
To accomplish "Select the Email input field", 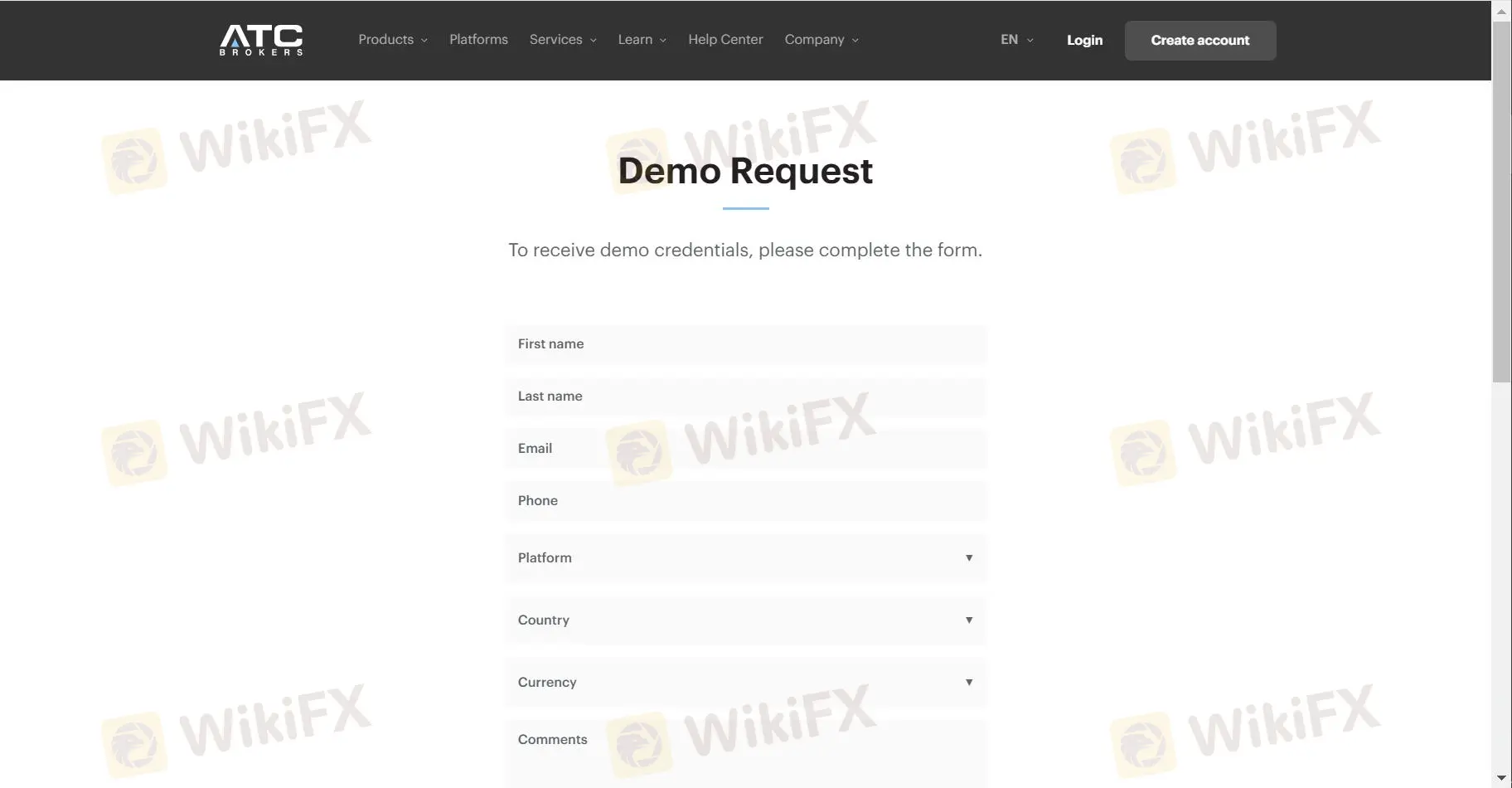I will coord(744,449).
